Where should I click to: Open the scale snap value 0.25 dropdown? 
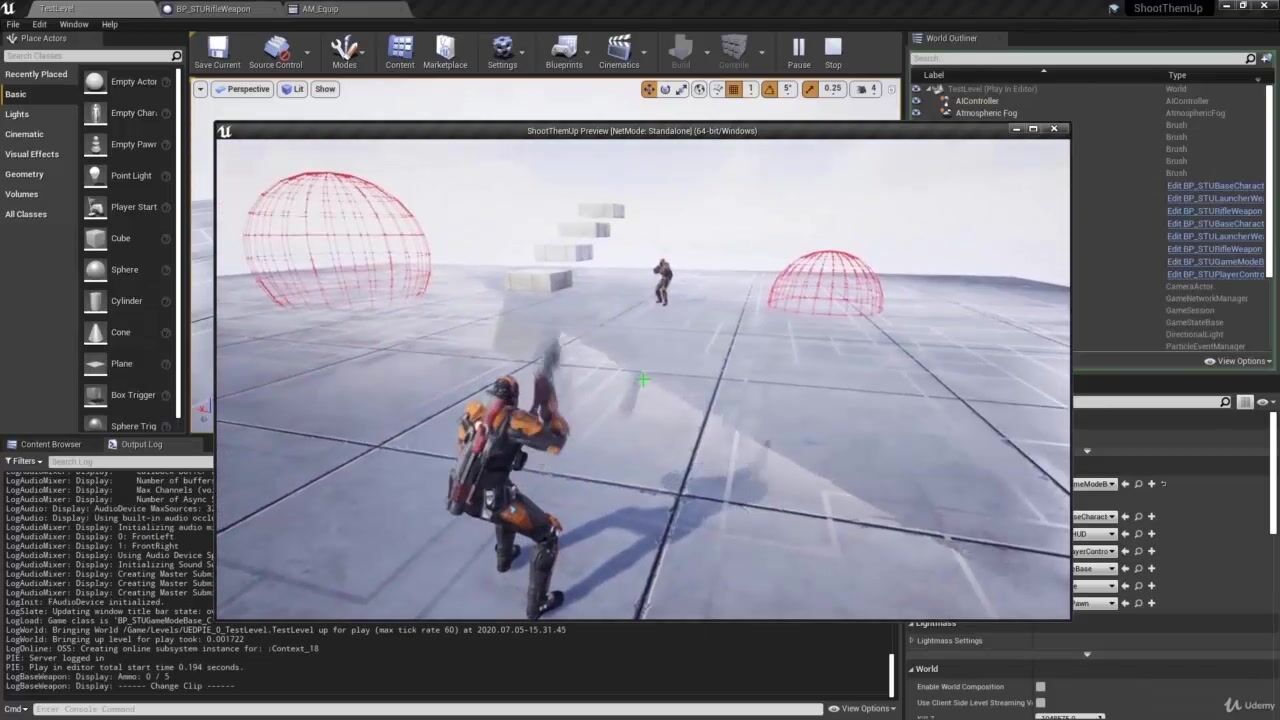(833, 89)
